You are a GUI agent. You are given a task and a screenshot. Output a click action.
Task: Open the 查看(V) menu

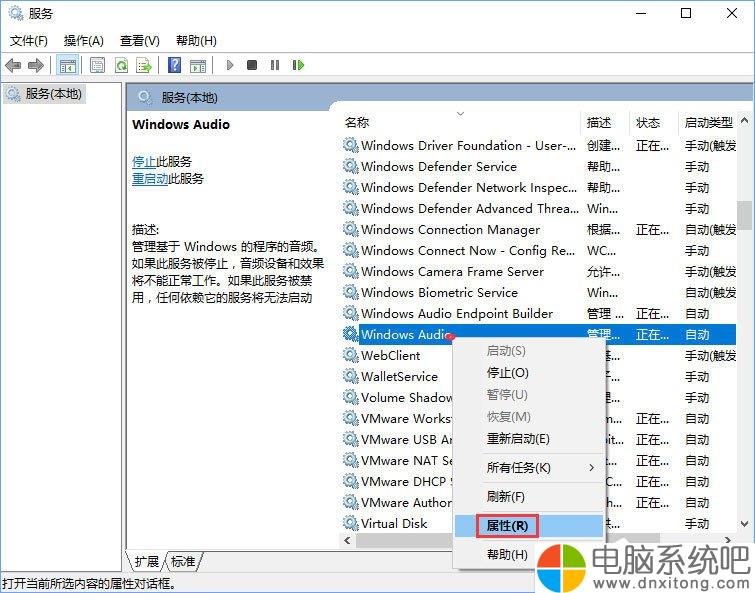[x=140, y=40]
